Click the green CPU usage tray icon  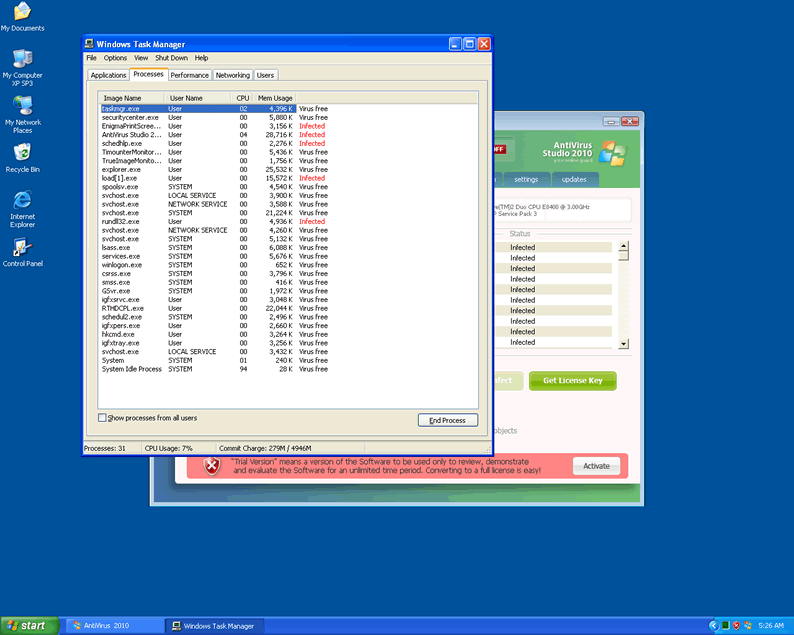click(725, 625)
